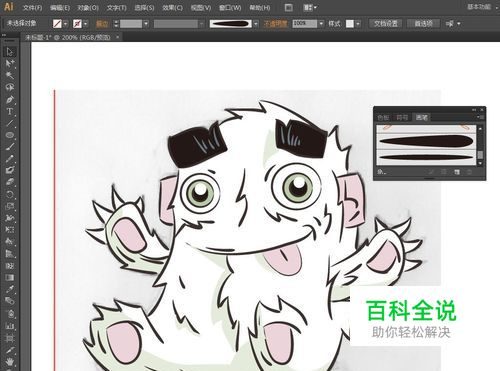Click the stroke weight input field

(131, 24)
